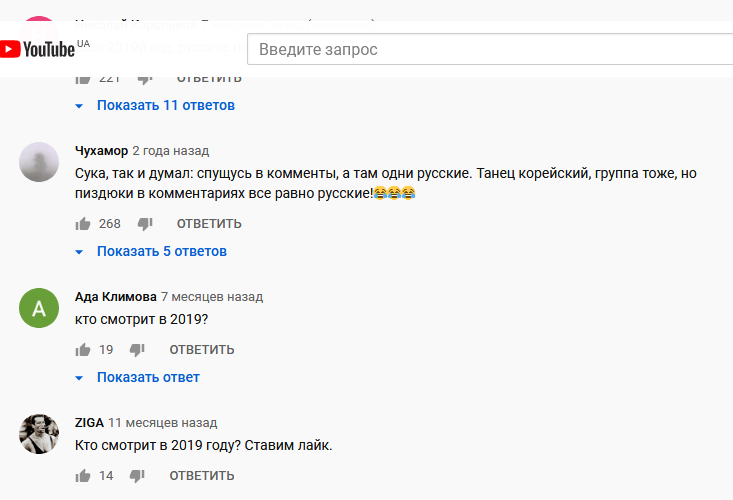The width and height of the screenshot is (733, 500).
Task: Expand "Показать 5 ответов" replies
Action: tap(161, 251)
